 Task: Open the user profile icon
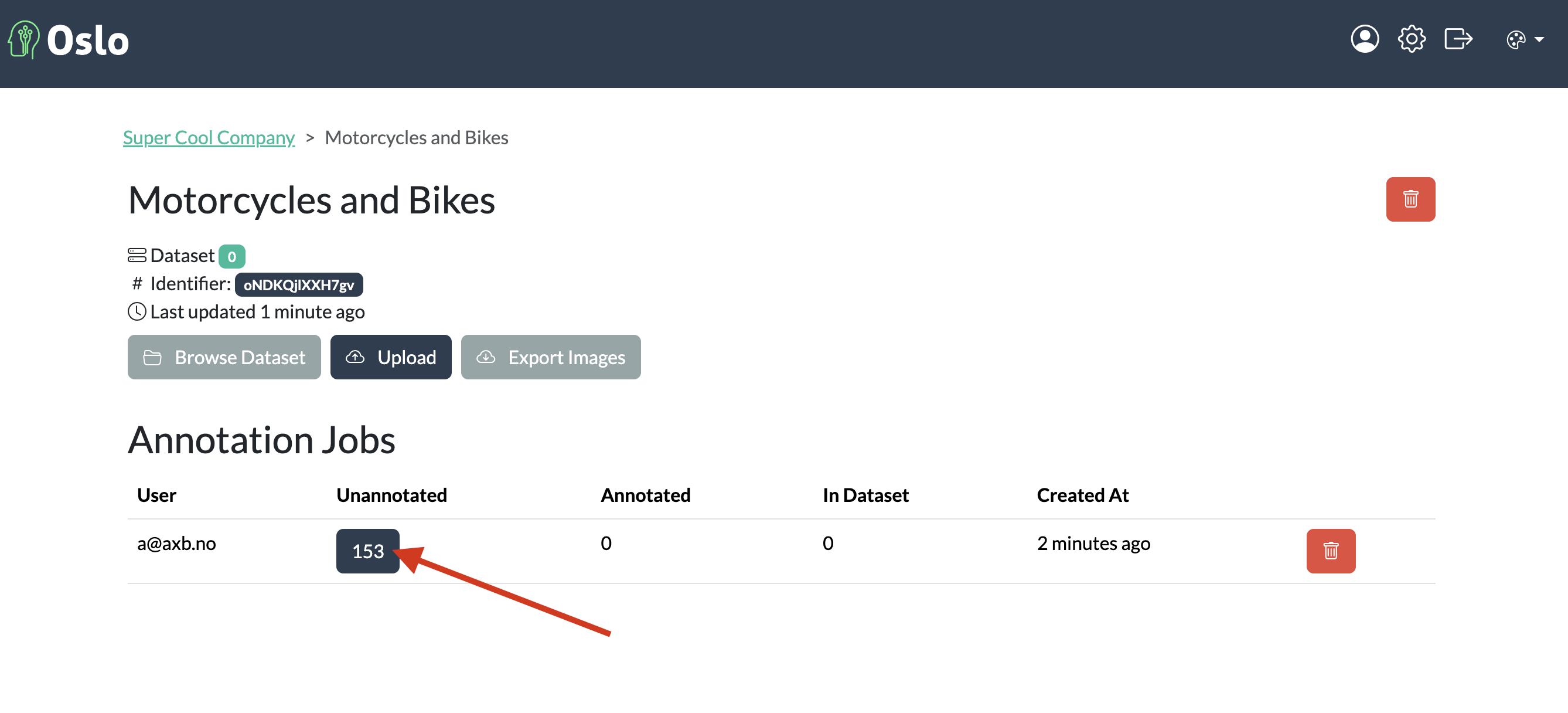coord(1364,39)
